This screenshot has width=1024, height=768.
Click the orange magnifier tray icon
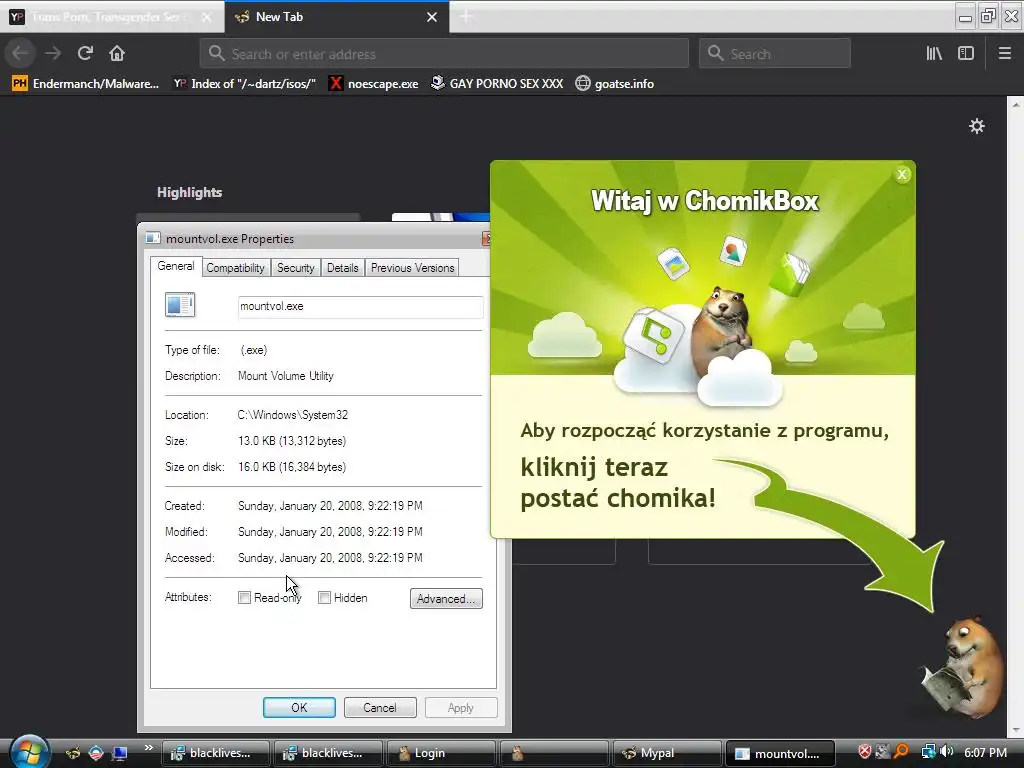tap(901, 752)
